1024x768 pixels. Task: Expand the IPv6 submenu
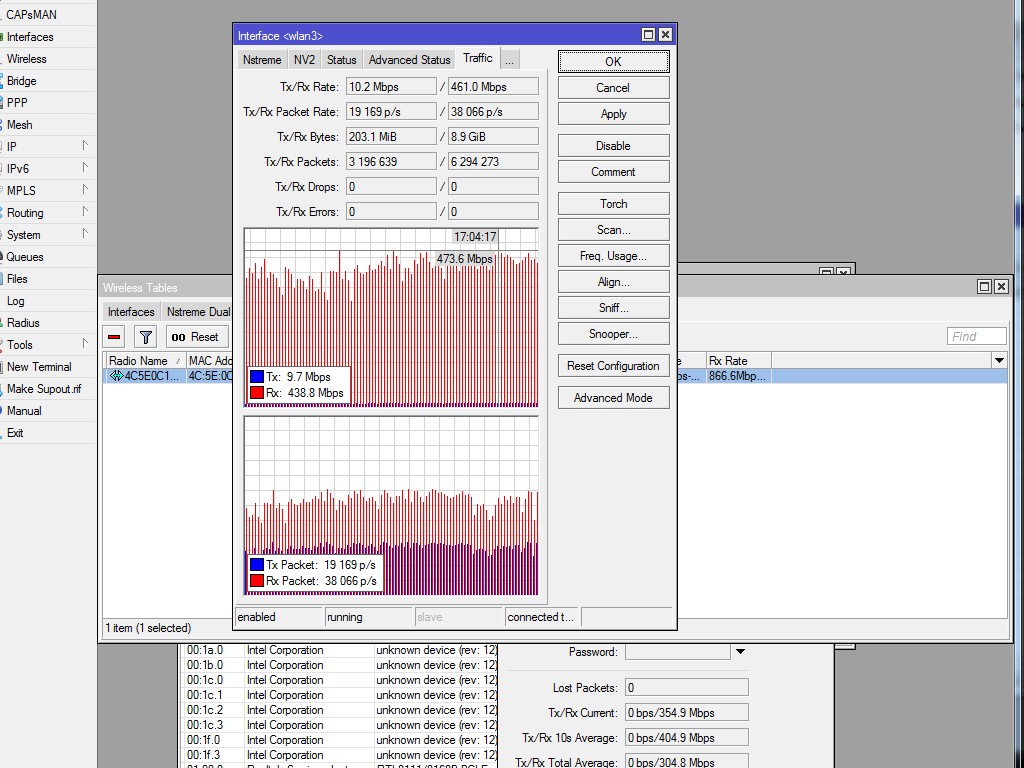[85, 168]
